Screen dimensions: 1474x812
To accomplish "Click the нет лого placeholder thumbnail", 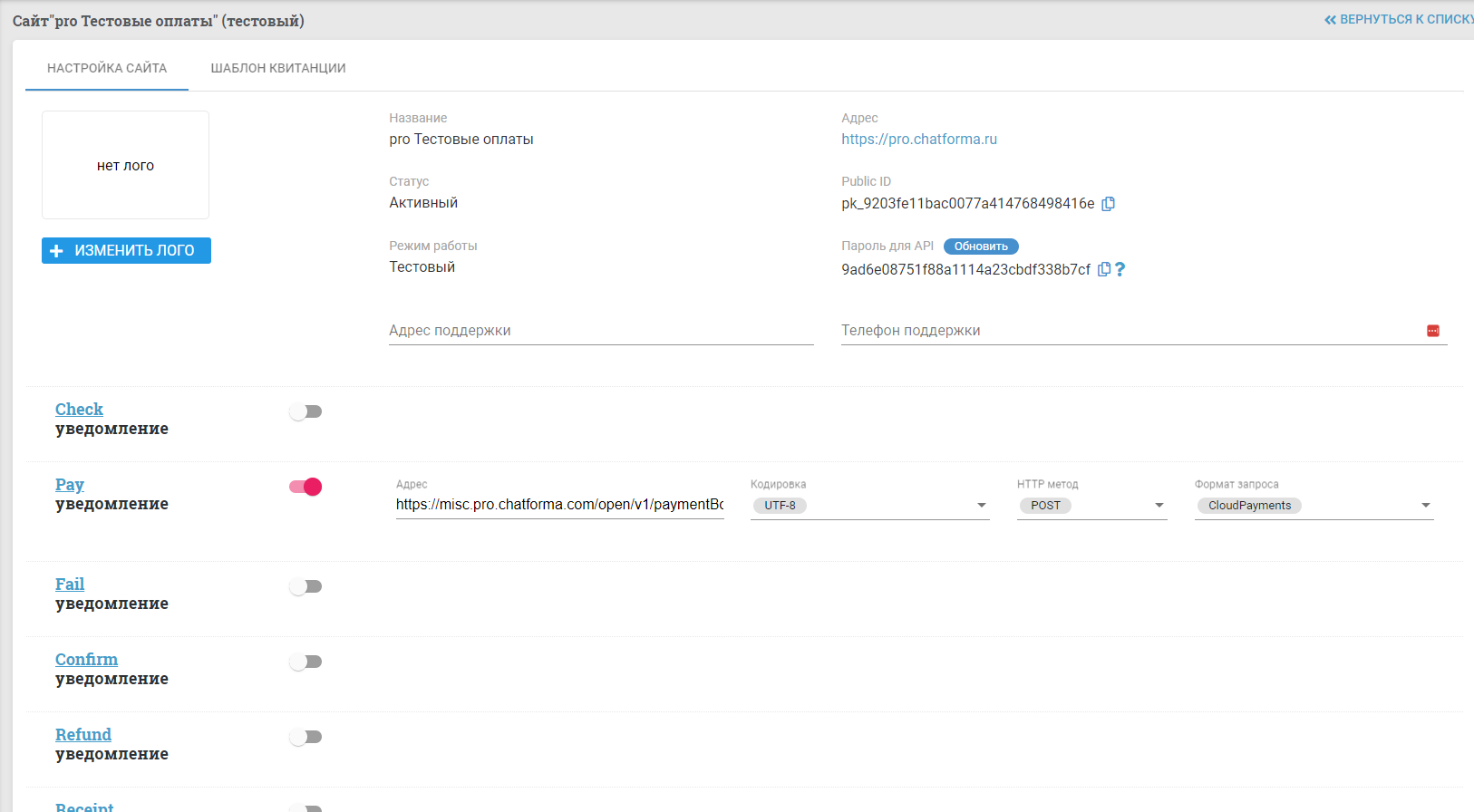I will tap(125, 165).
